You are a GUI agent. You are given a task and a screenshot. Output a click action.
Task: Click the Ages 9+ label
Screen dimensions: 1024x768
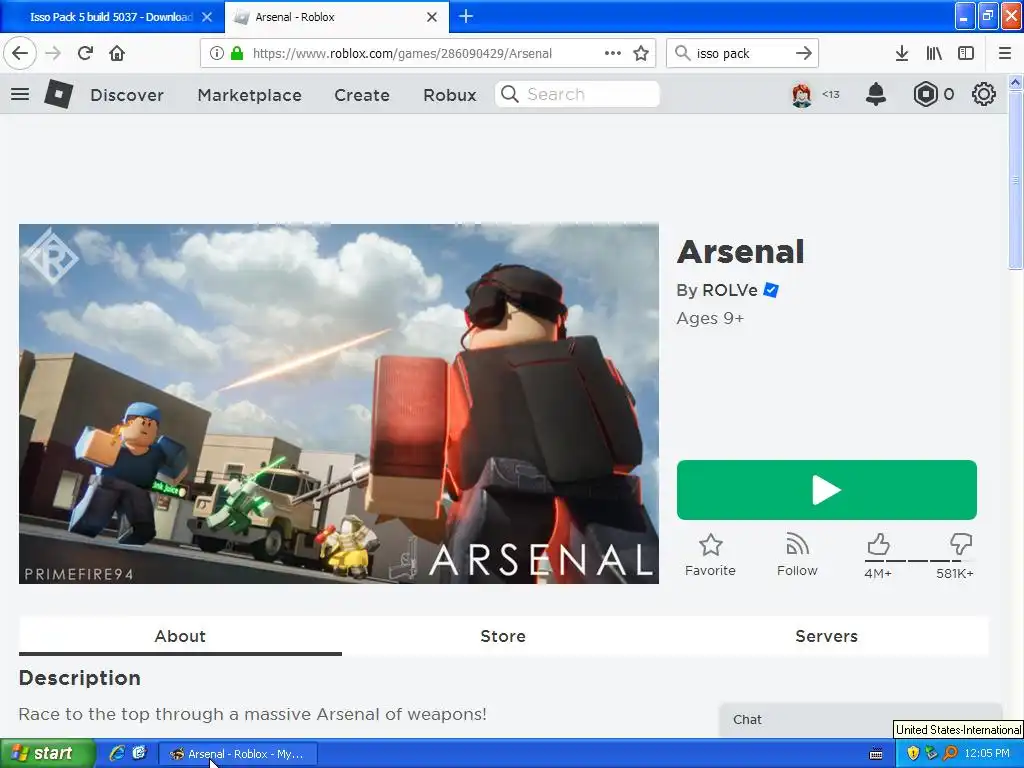tap(710, 318)
